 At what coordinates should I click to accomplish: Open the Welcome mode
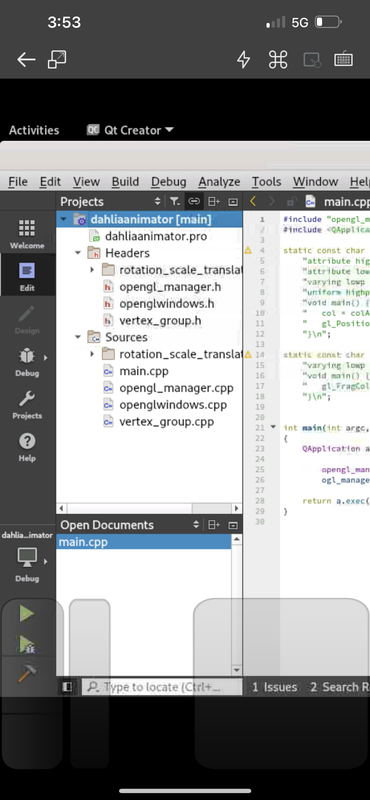(x=27, y=234)
